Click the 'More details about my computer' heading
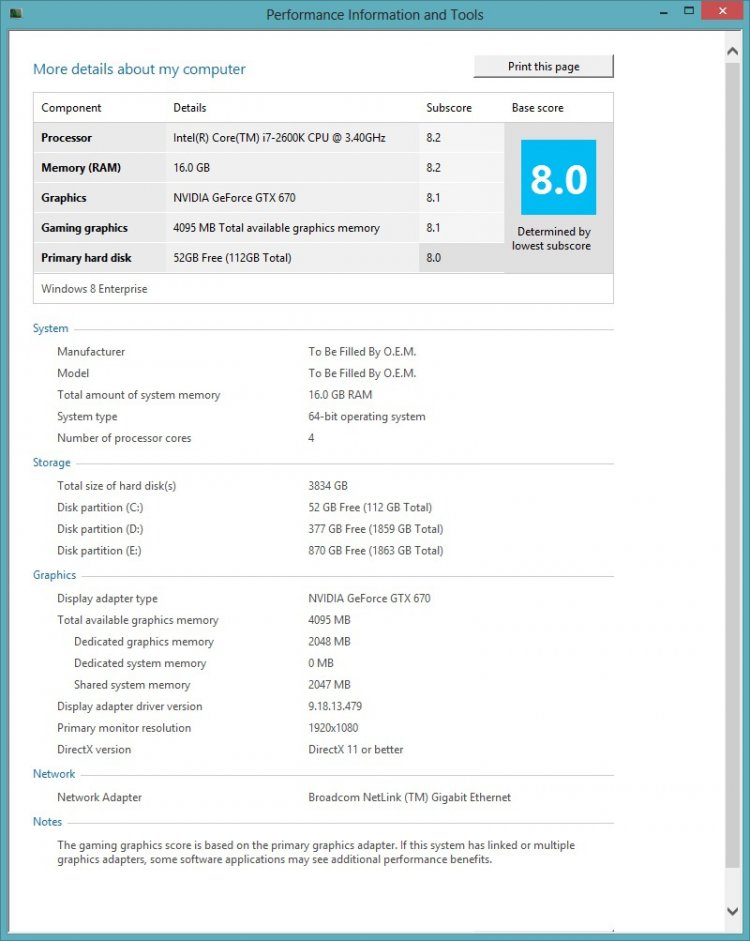Image resolution: width=750 pixels, height=941 pixels. point(139,69)
